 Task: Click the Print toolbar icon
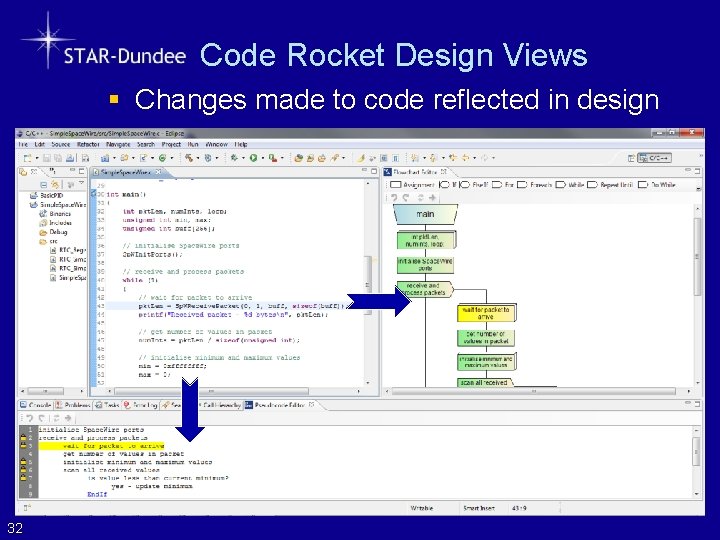pos(70,158)
